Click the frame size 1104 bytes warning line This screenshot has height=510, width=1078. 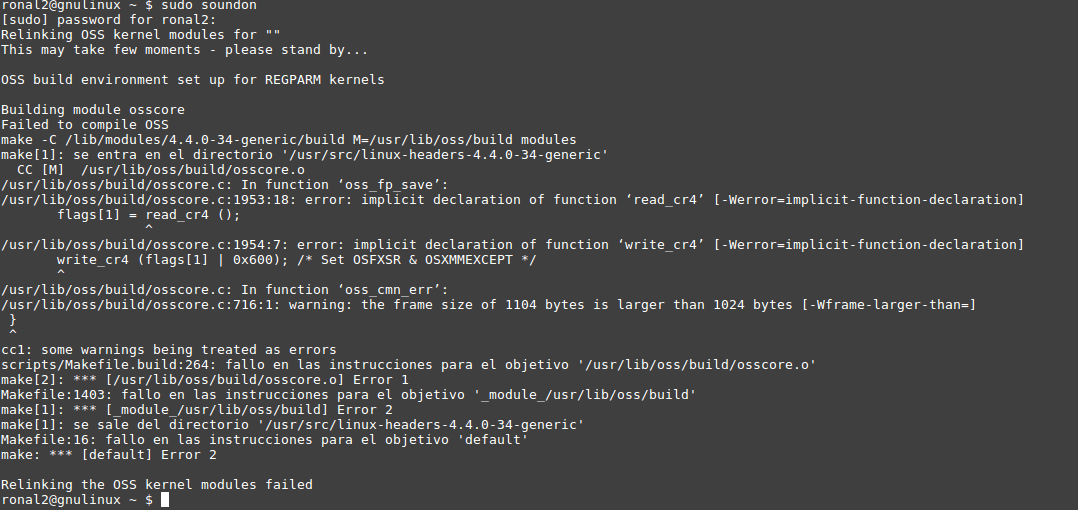pyautogui.click(x=488, y=305)
